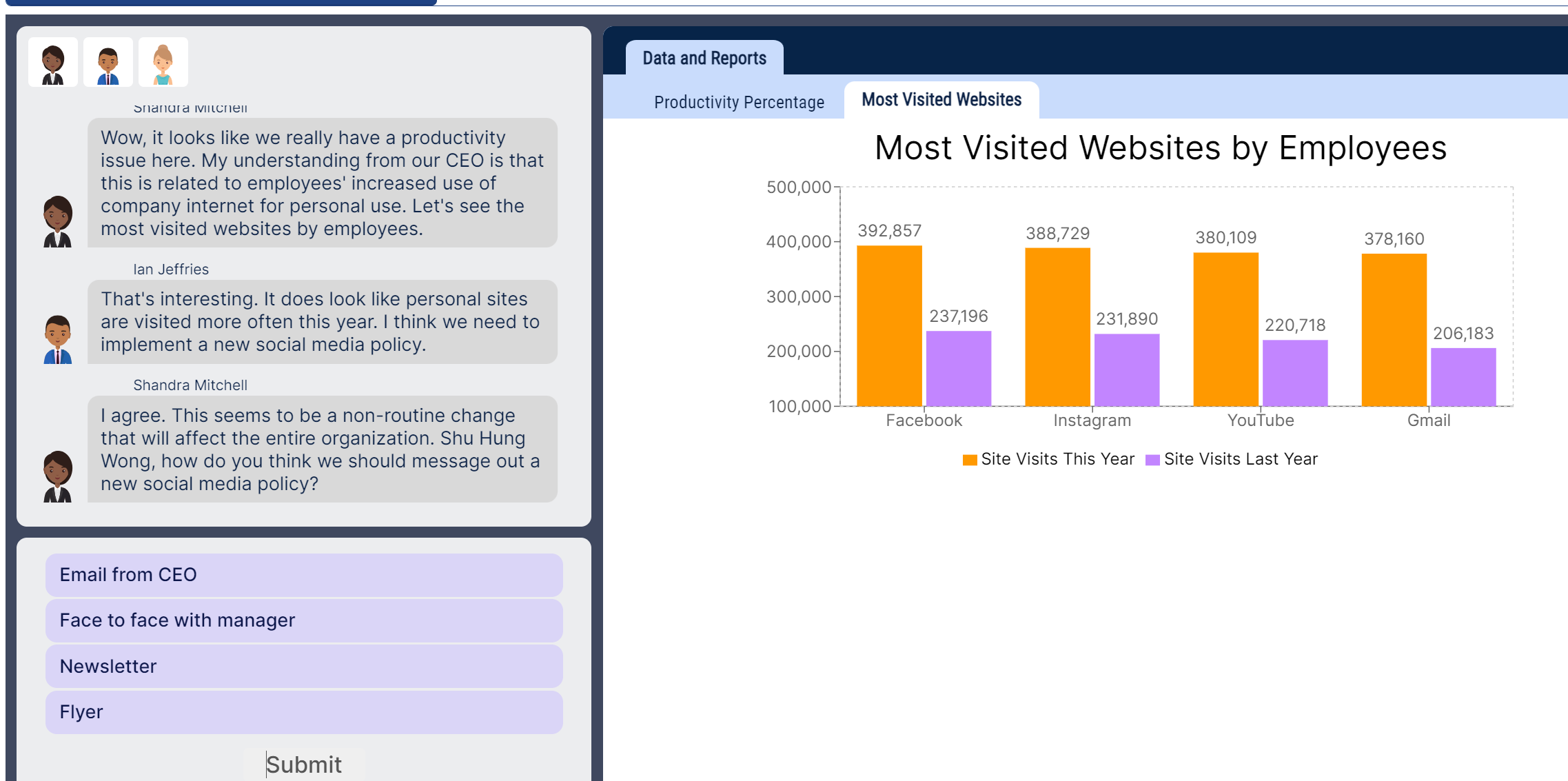Image resolution: width=1568 pixels, height=781 pixels.
Task: Click the 'Gmail' axis label
Action: pyautogui.click(x=1429, y=420)
